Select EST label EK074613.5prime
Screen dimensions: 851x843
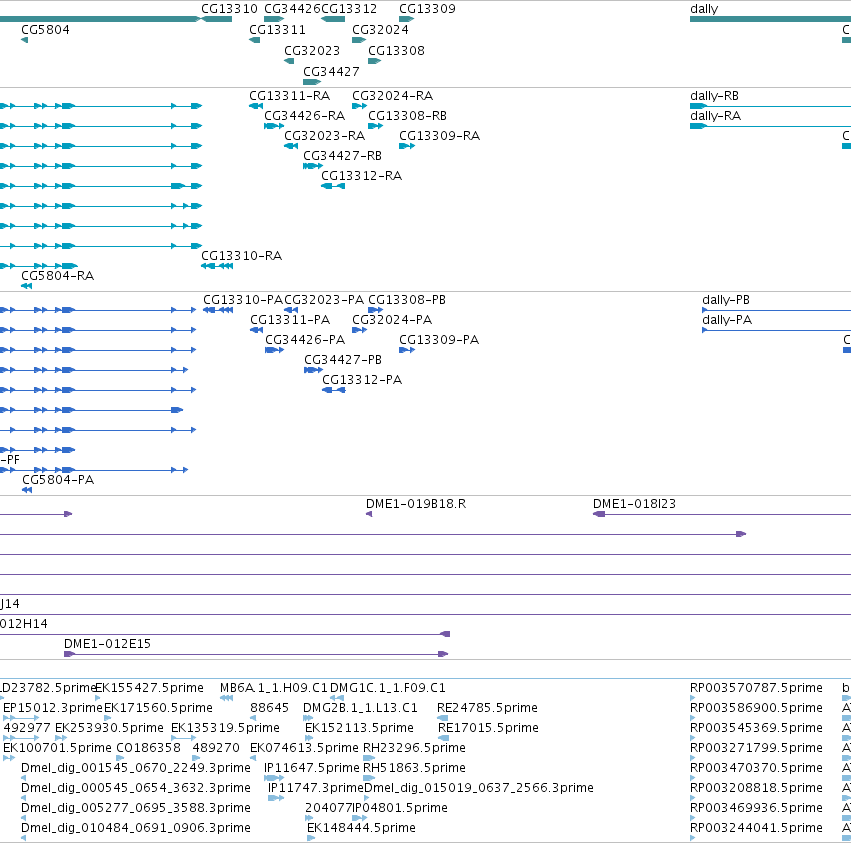tap(304, 748)
